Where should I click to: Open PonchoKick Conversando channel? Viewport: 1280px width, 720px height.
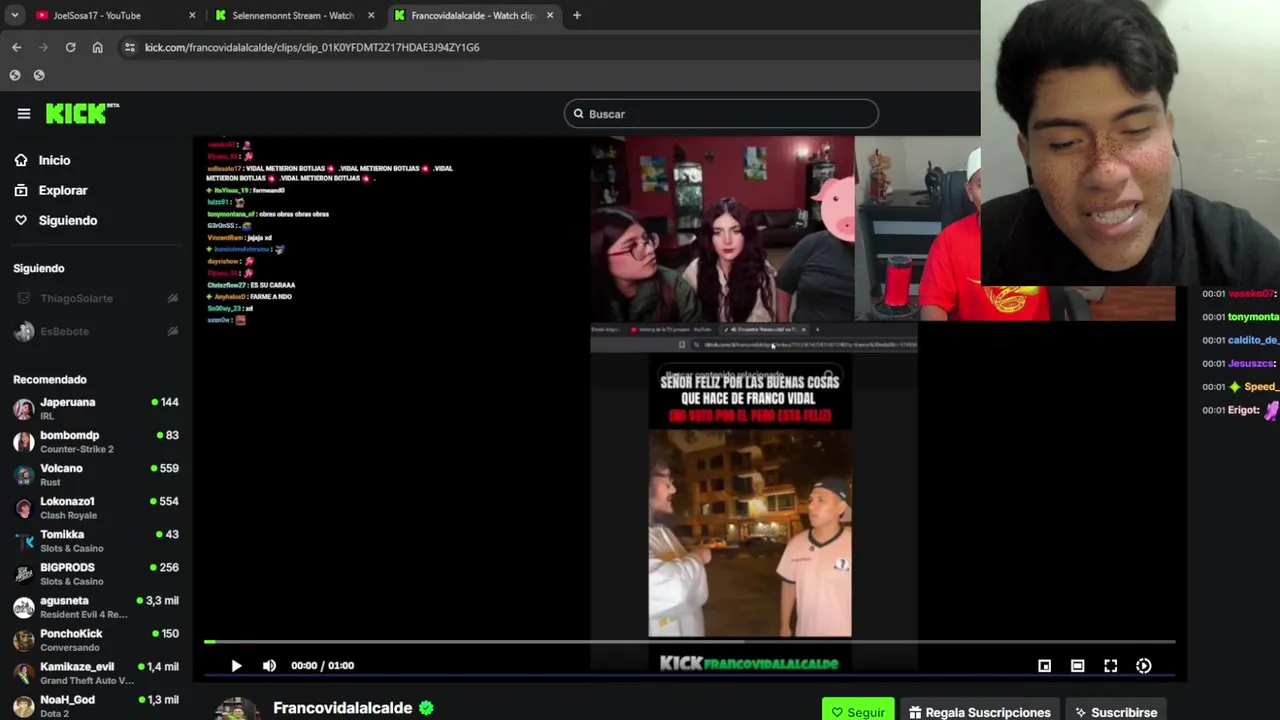coord(96,639)
